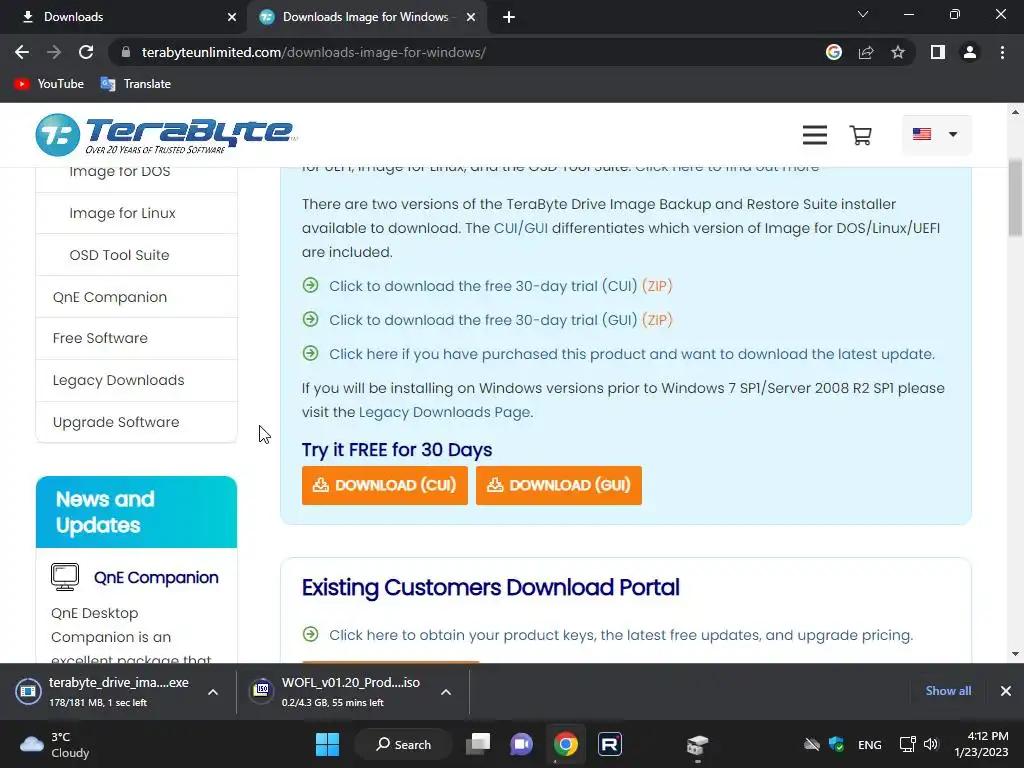Click the Google icon in address bar
Image resolution: width=1024 pixels, height=768 pixels.
pos(833,52)
